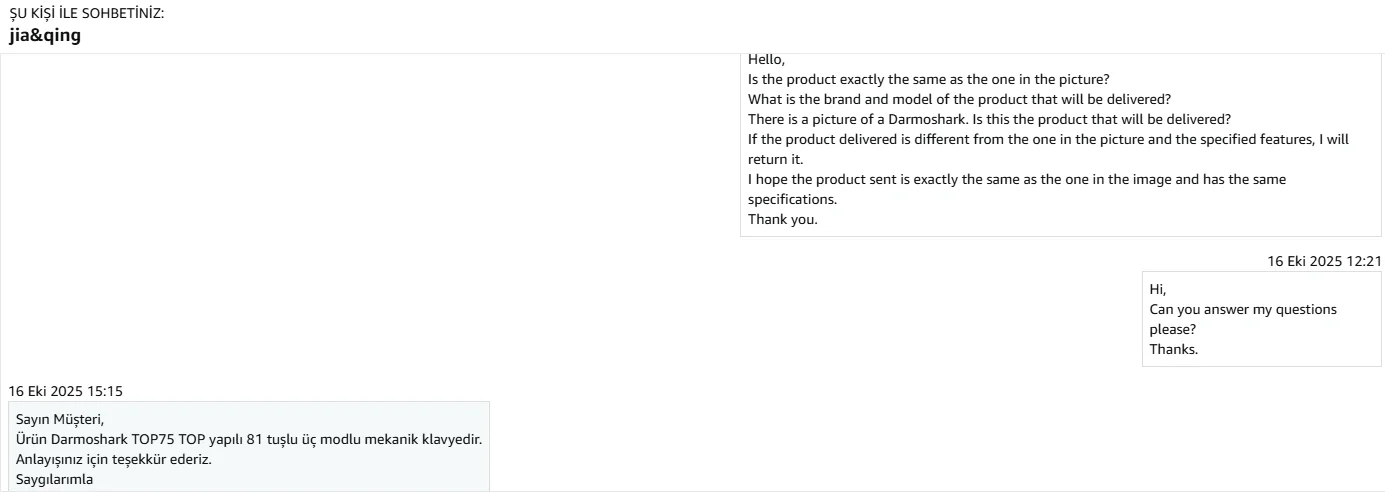Click the word 'specifications.' in the message
1385x492 pixels.
pos(792,199)
